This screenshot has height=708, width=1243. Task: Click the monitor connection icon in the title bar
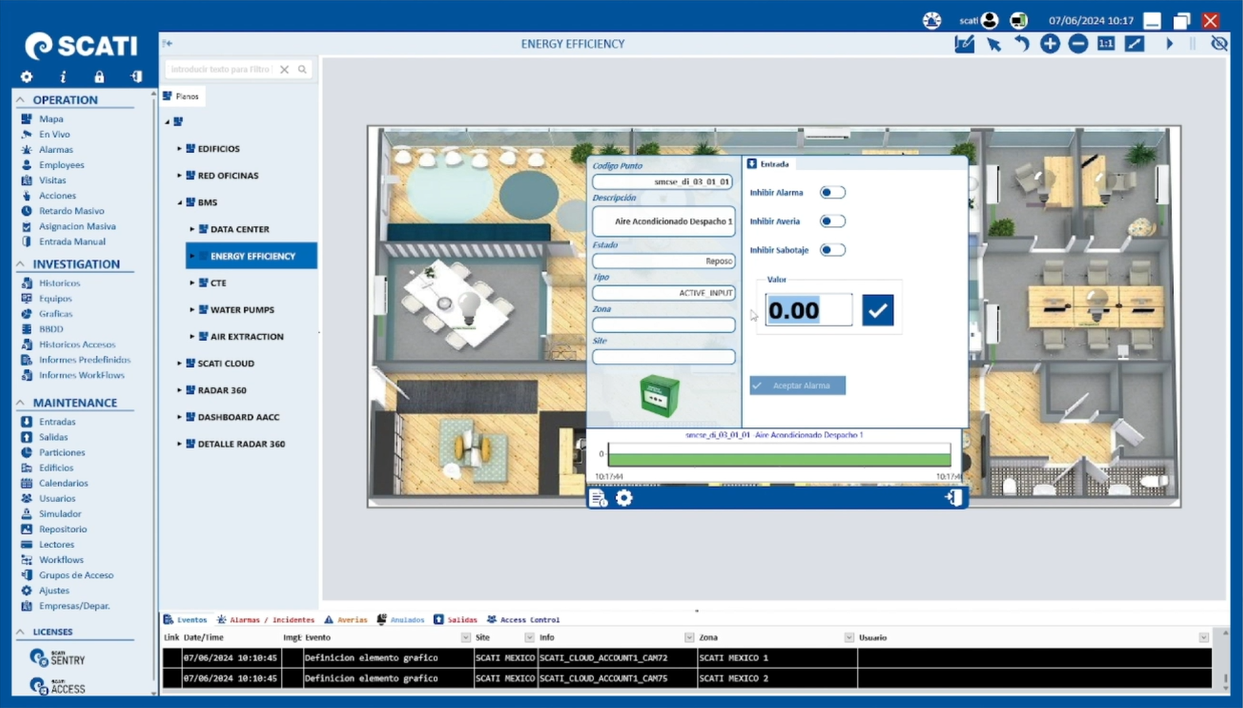pos(1018,20)
